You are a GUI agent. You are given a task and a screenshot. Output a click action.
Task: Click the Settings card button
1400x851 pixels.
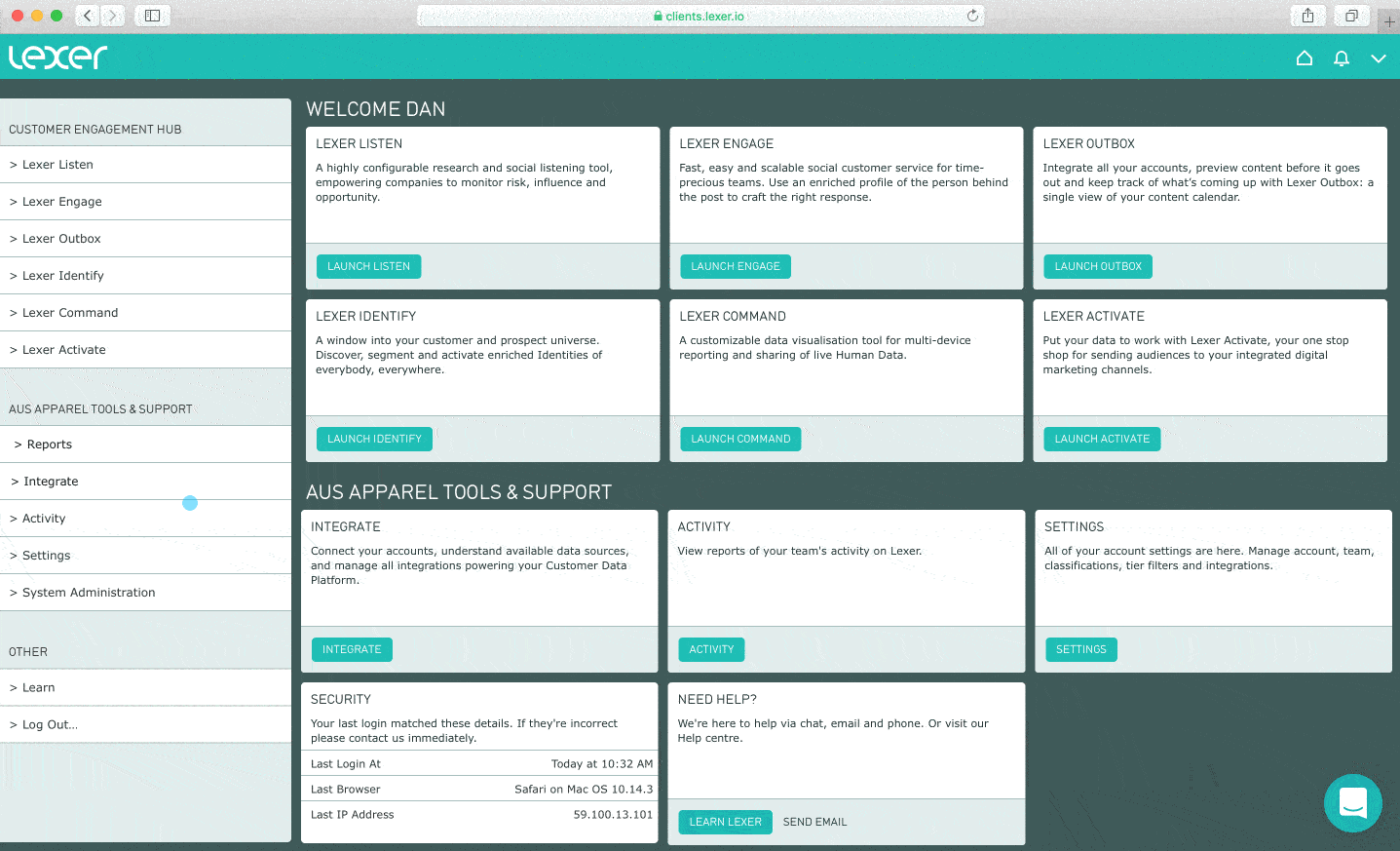click(1081, 649)
